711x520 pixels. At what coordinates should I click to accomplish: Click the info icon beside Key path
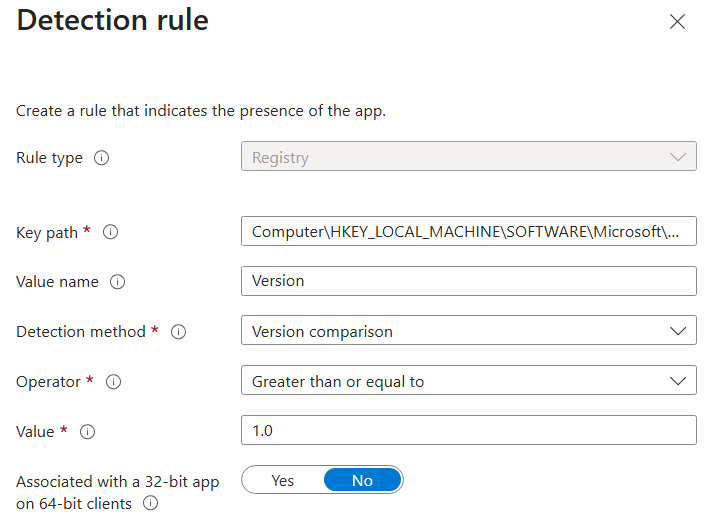pos(111,232)
